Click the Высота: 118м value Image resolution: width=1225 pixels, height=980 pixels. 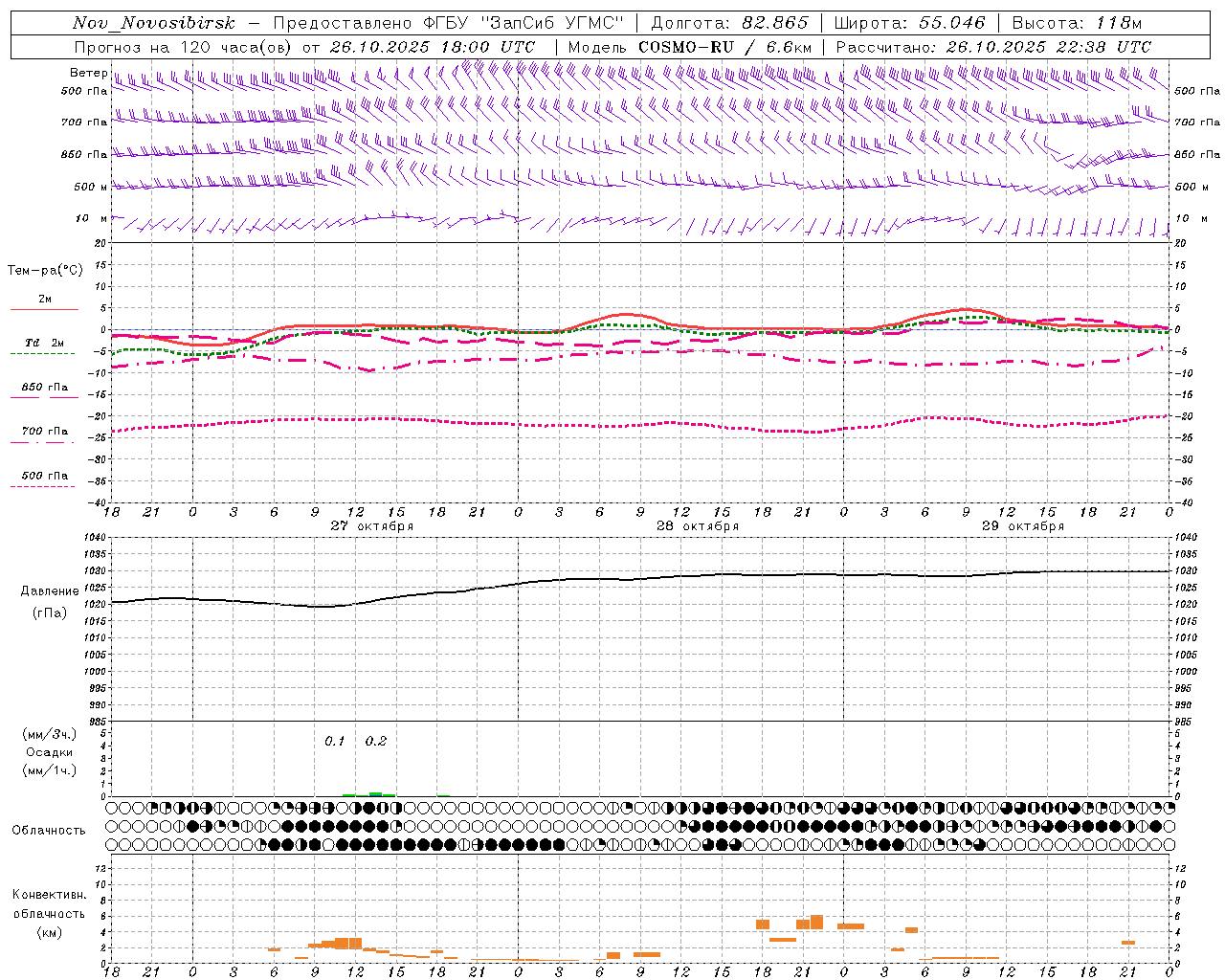[x=1077, y=23]
